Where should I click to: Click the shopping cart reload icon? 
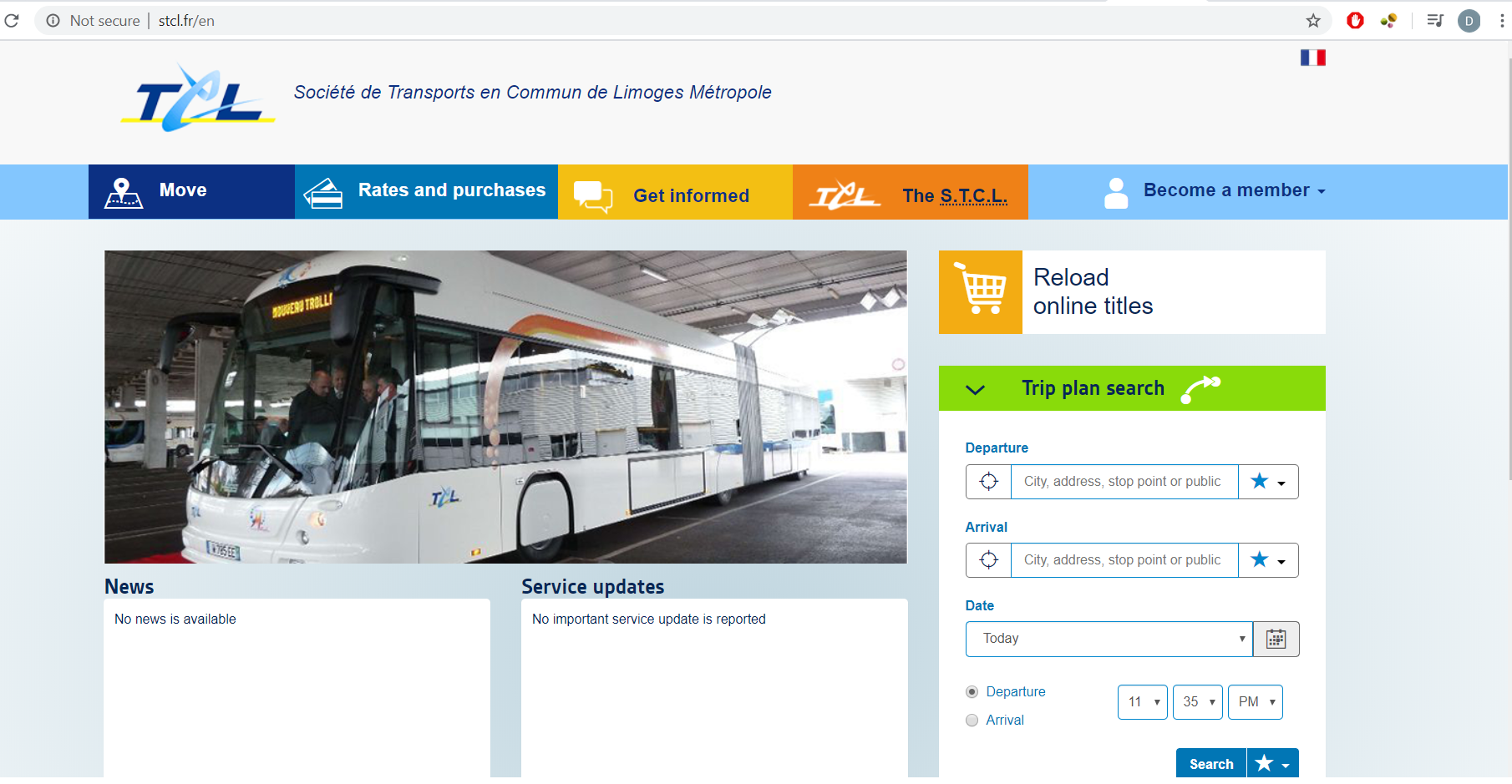(x=981, y=292)
